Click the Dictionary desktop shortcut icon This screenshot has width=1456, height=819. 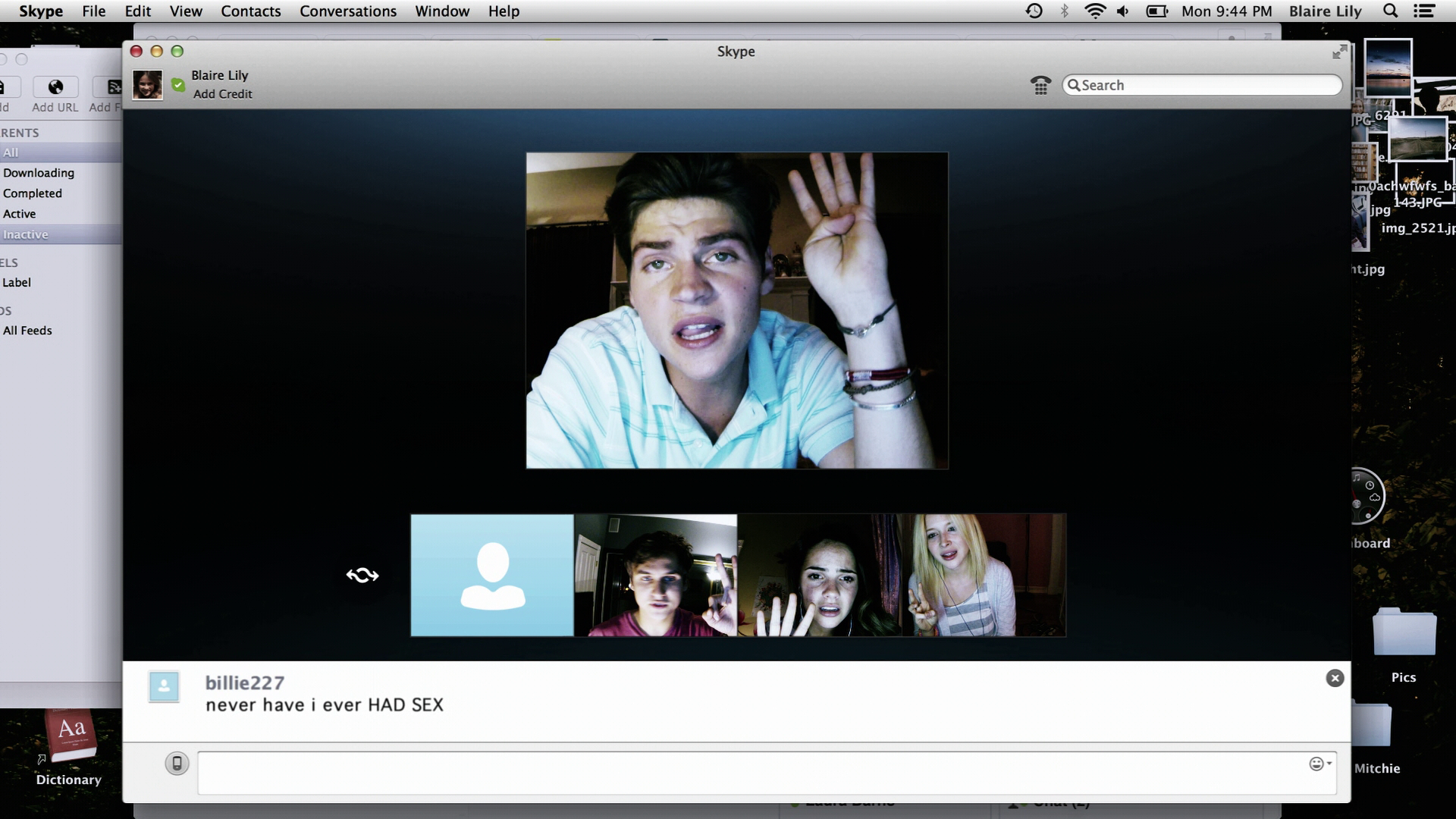click(x=70, y=736)
